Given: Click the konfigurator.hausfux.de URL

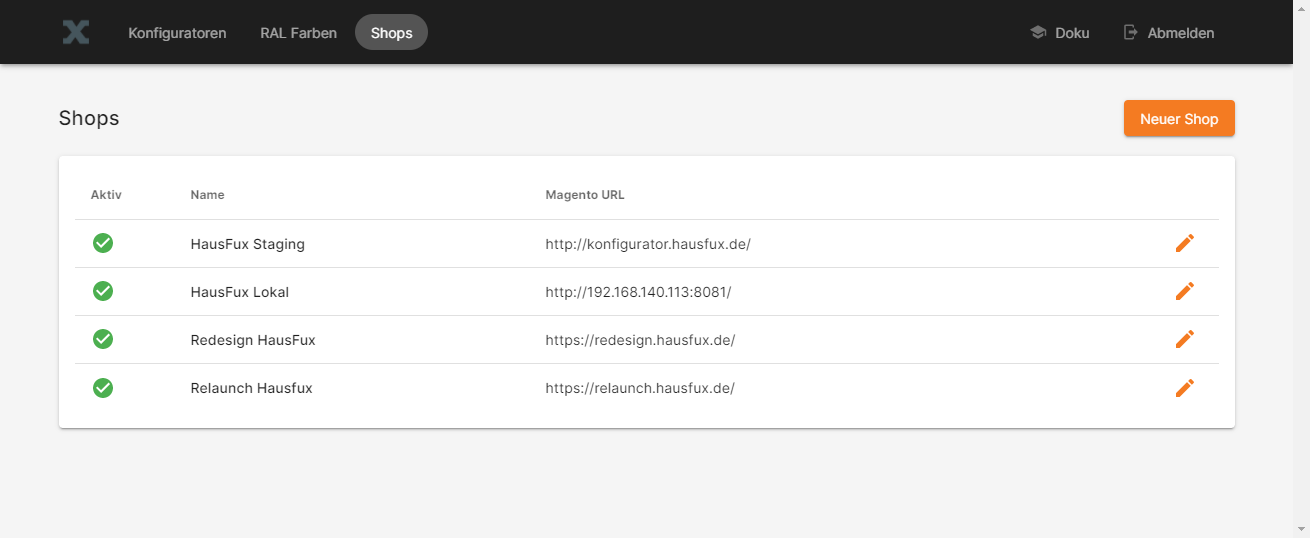Looking at the screenshot, I should (x=647, y=244).
